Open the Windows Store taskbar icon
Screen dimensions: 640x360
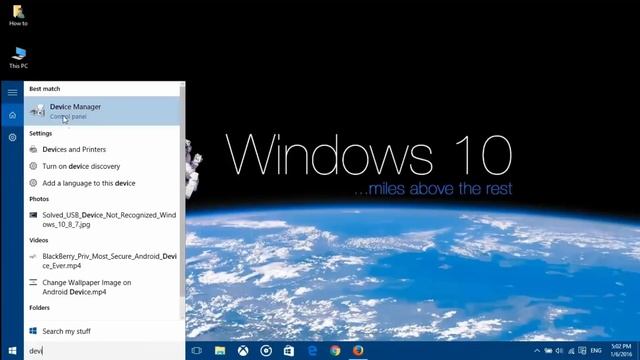point(289,351)
